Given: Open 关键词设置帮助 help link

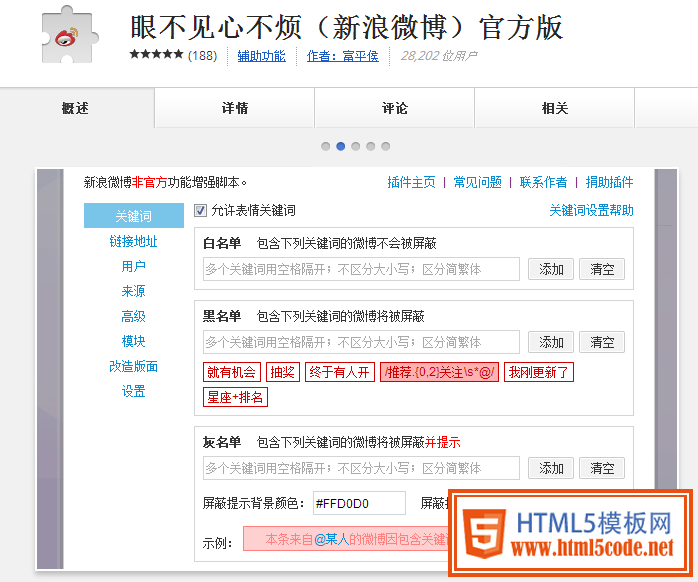Looking at the screenshot, I should (x=591, y=210).
